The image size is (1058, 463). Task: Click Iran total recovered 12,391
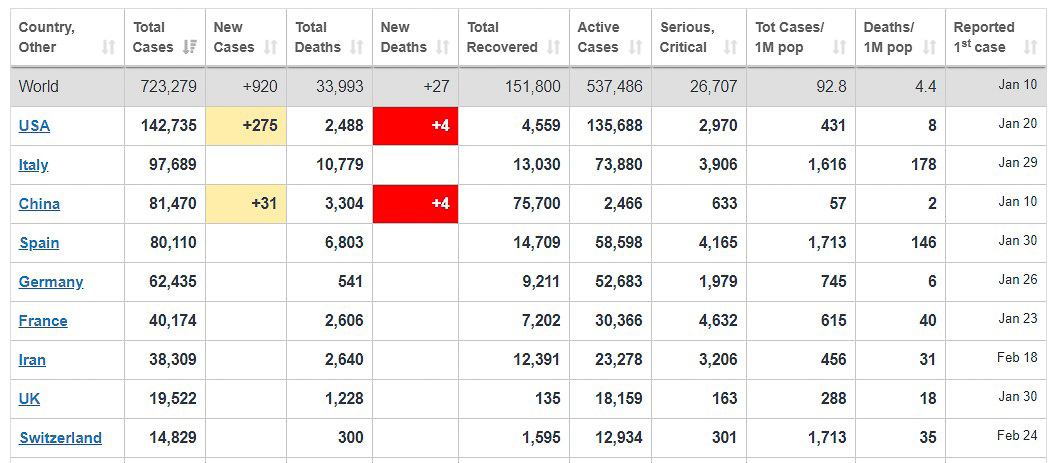click(536, 360)
